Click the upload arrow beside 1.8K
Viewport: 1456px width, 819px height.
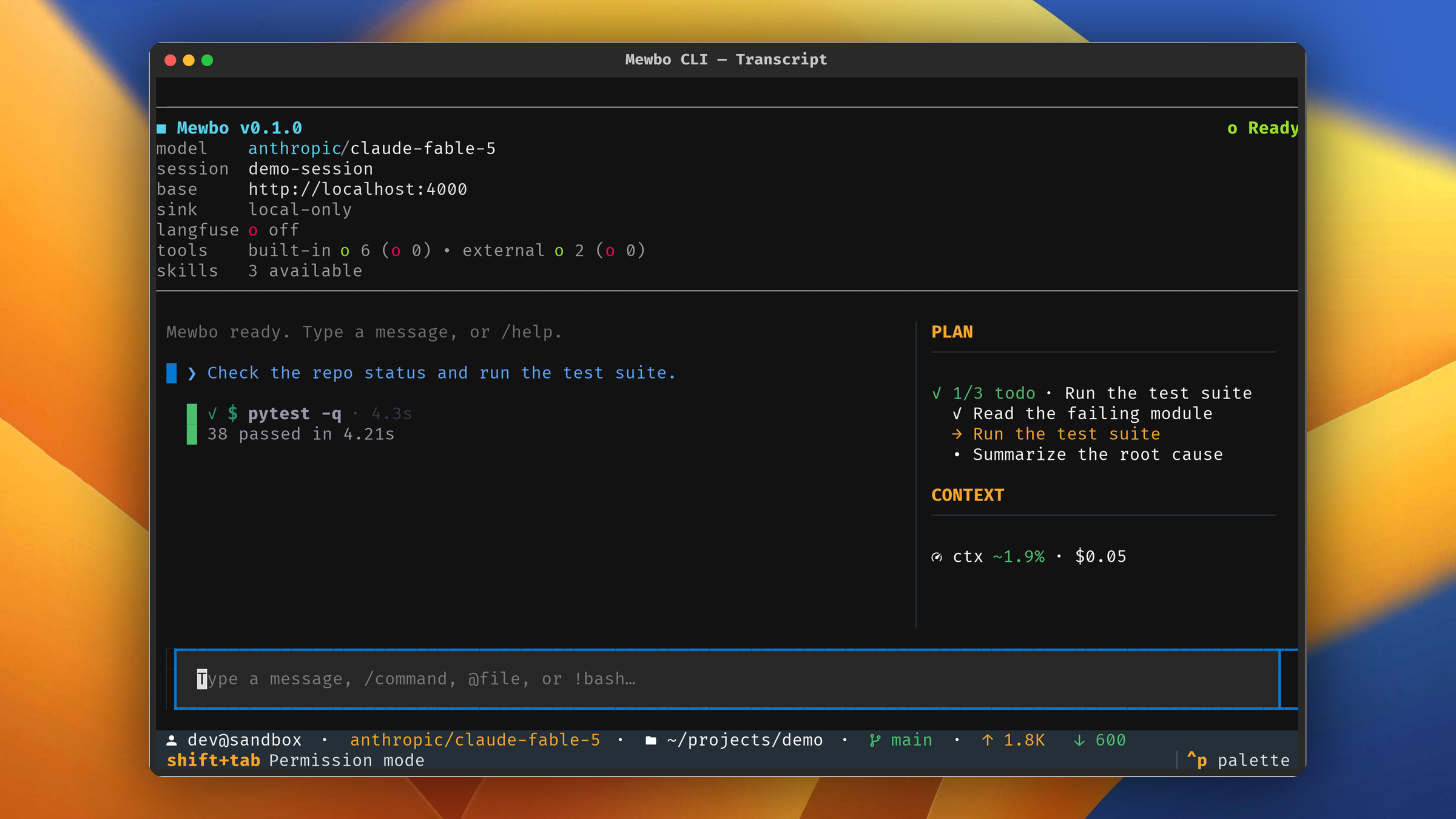[x=988, y=740]
